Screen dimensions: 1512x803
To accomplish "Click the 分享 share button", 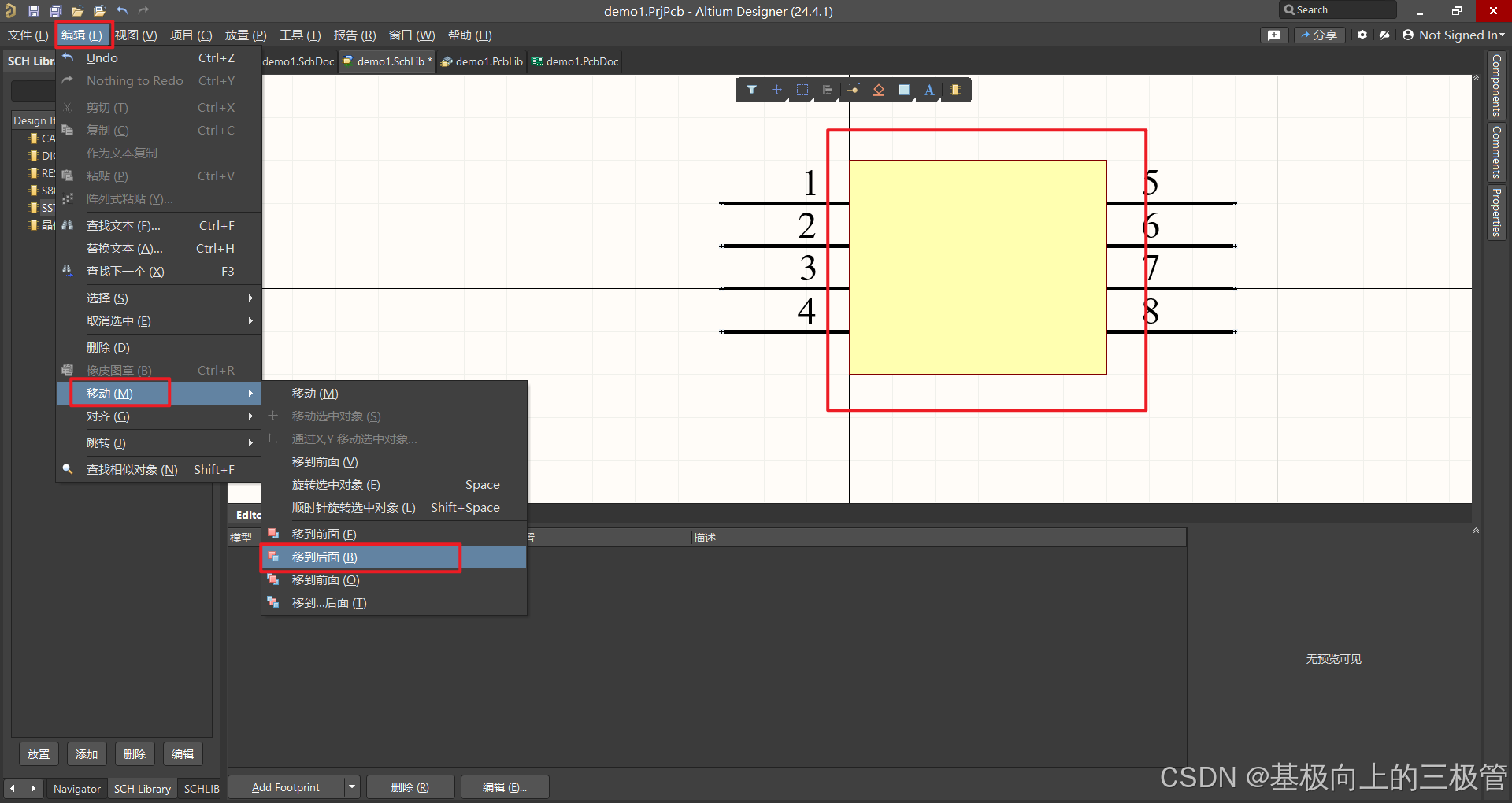I will (x=1320, y=35).
